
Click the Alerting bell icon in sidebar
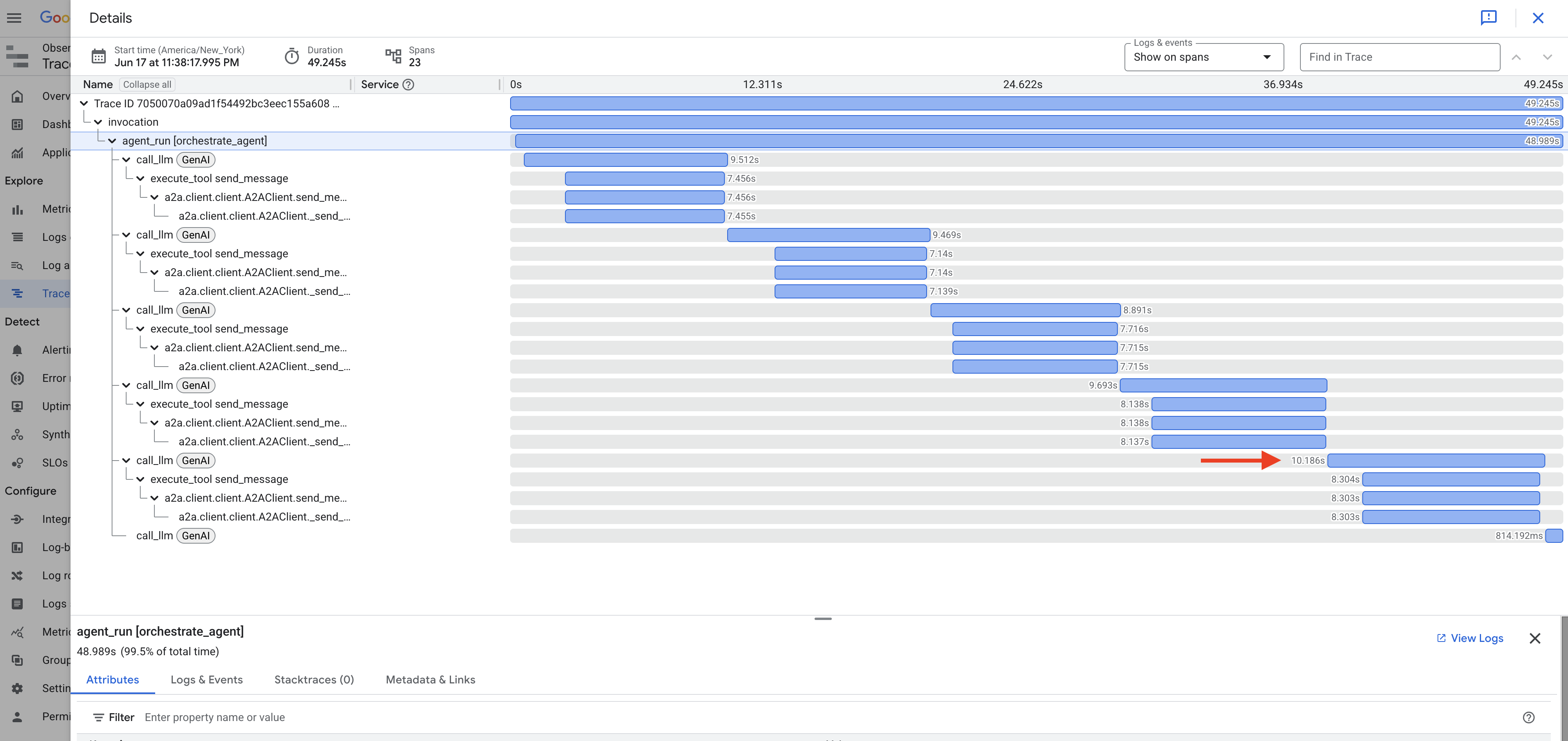pyautogui.click(x=18, y=350)
